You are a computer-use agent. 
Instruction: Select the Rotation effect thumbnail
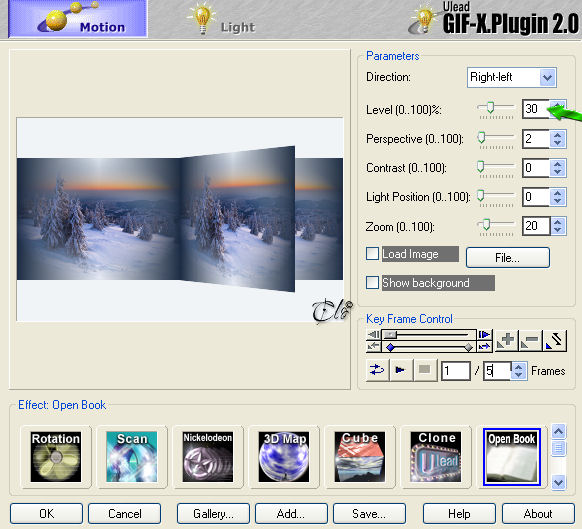pos(56,457)
